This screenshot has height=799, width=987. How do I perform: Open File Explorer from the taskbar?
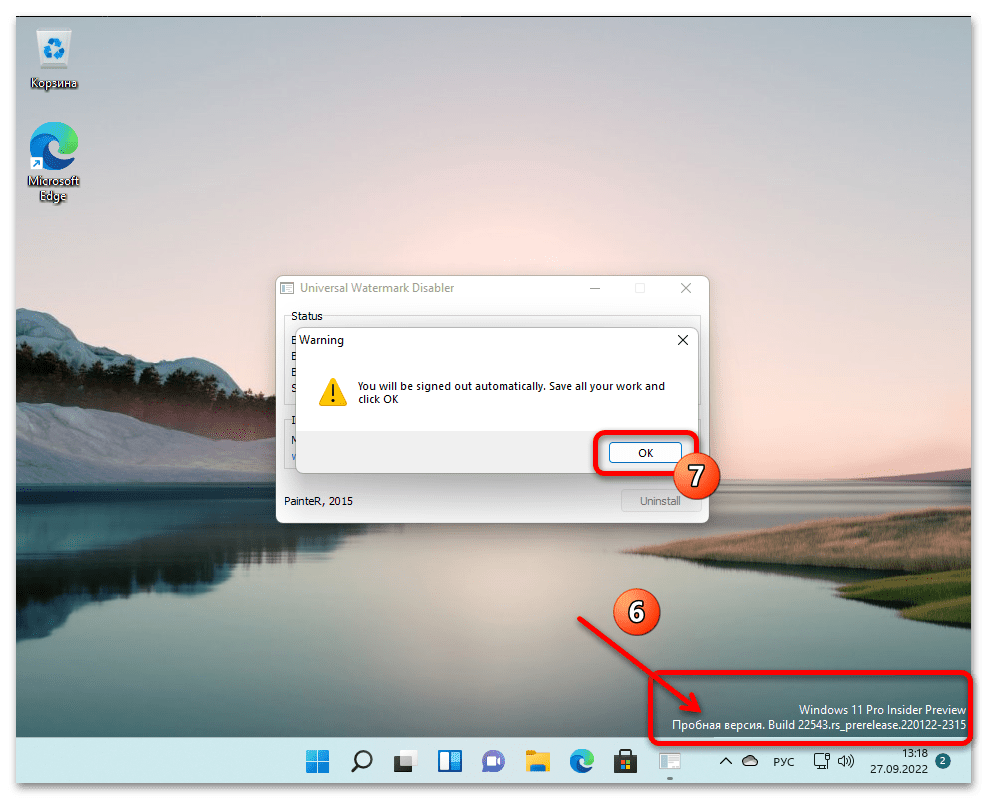click(x=538, y=761)
